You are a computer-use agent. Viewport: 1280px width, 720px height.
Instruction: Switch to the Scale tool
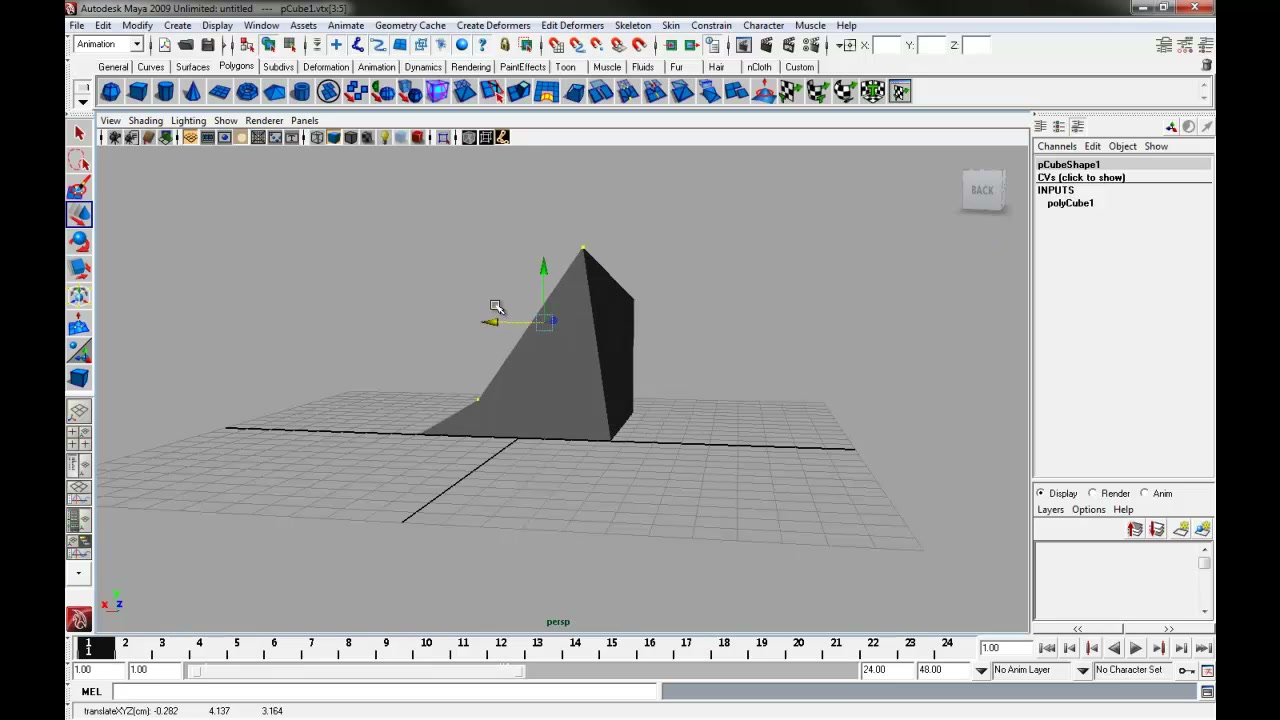(x=79, y=268)
